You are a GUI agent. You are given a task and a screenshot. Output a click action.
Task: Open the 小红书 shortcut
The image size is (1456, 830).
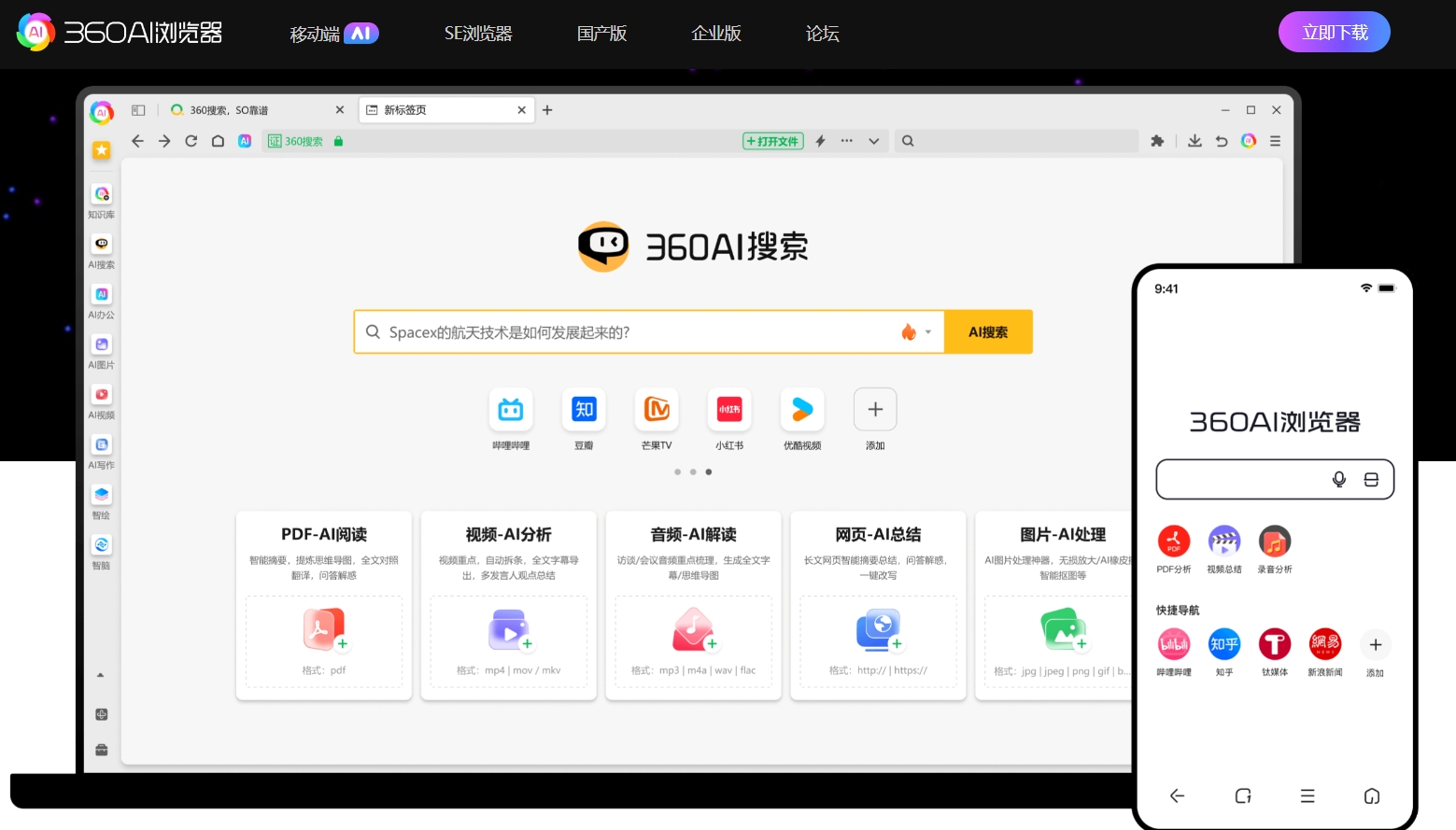coord(729,419)
